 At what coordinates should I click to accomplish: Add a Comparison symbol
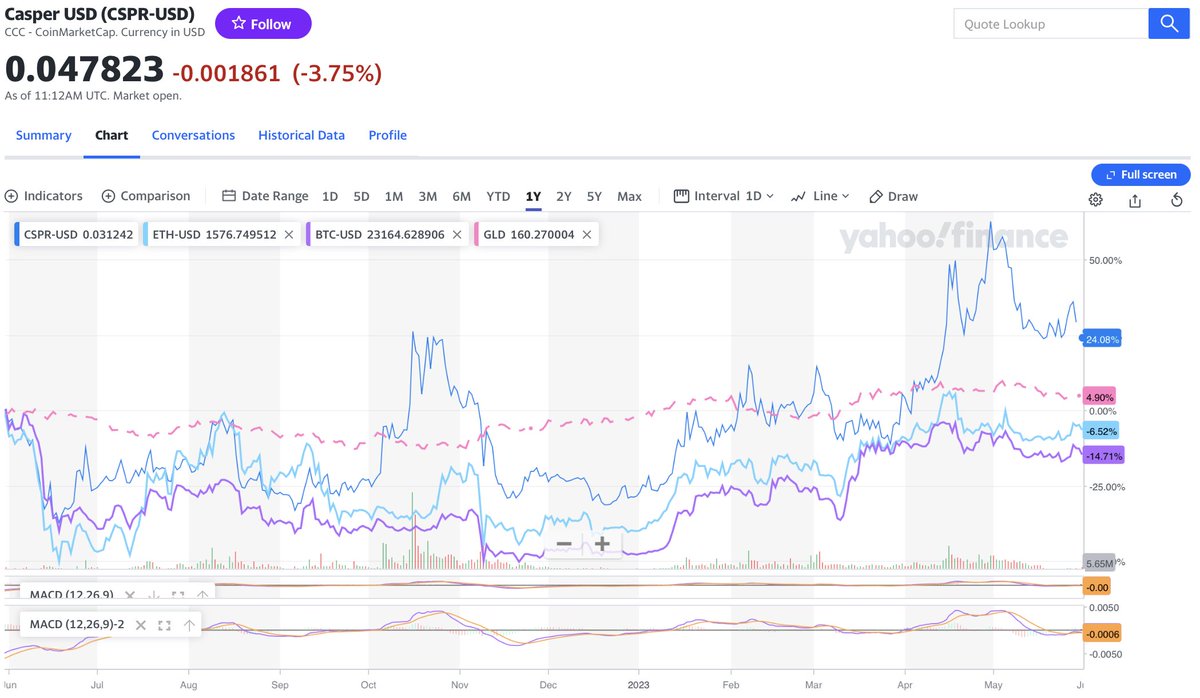click(x=146, y=196)
